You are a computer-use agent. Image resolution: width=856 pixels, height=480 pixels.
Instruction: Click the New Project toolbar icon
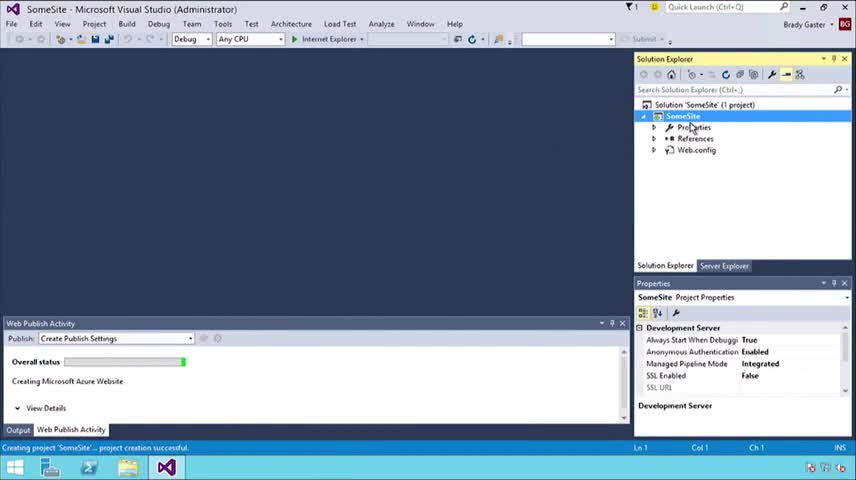(x=61, y=39)
